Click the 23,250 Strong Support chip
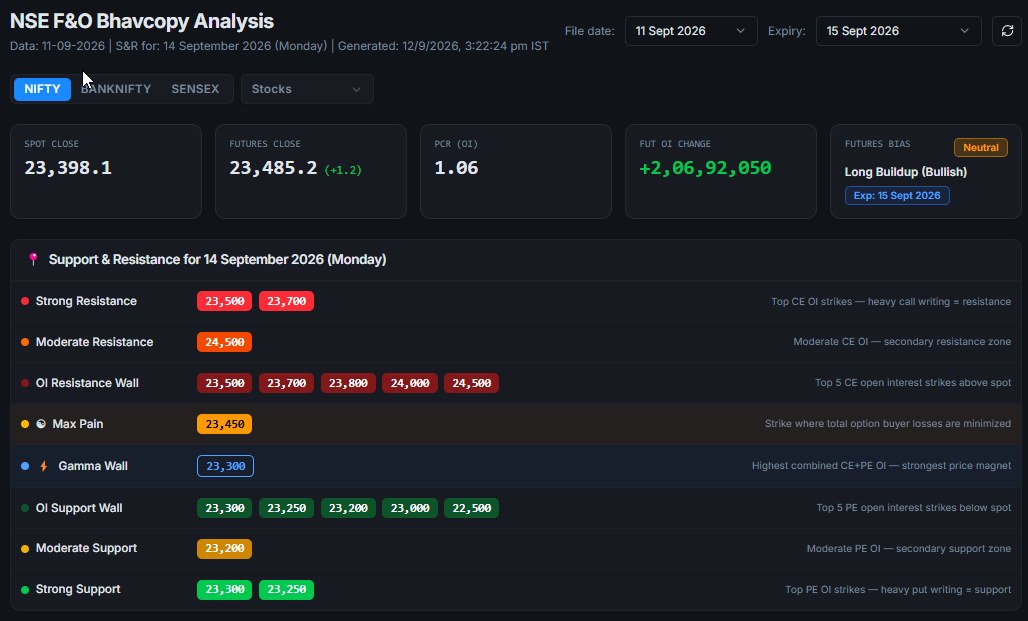The width and height of the screenshot is (1028, 621). [x=287, y=590]
